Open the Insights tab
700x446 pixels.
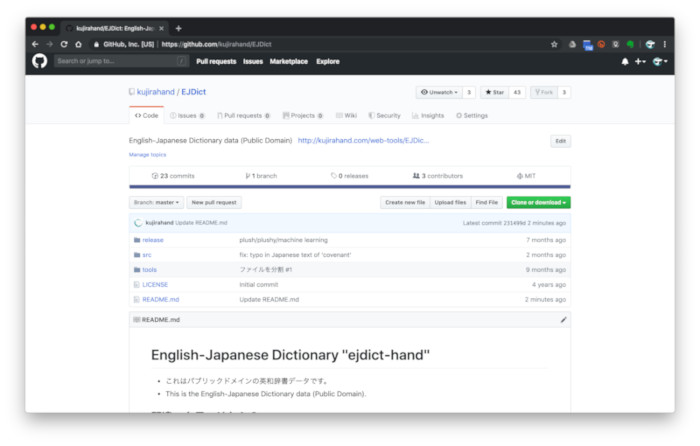(x=428, y=115)
